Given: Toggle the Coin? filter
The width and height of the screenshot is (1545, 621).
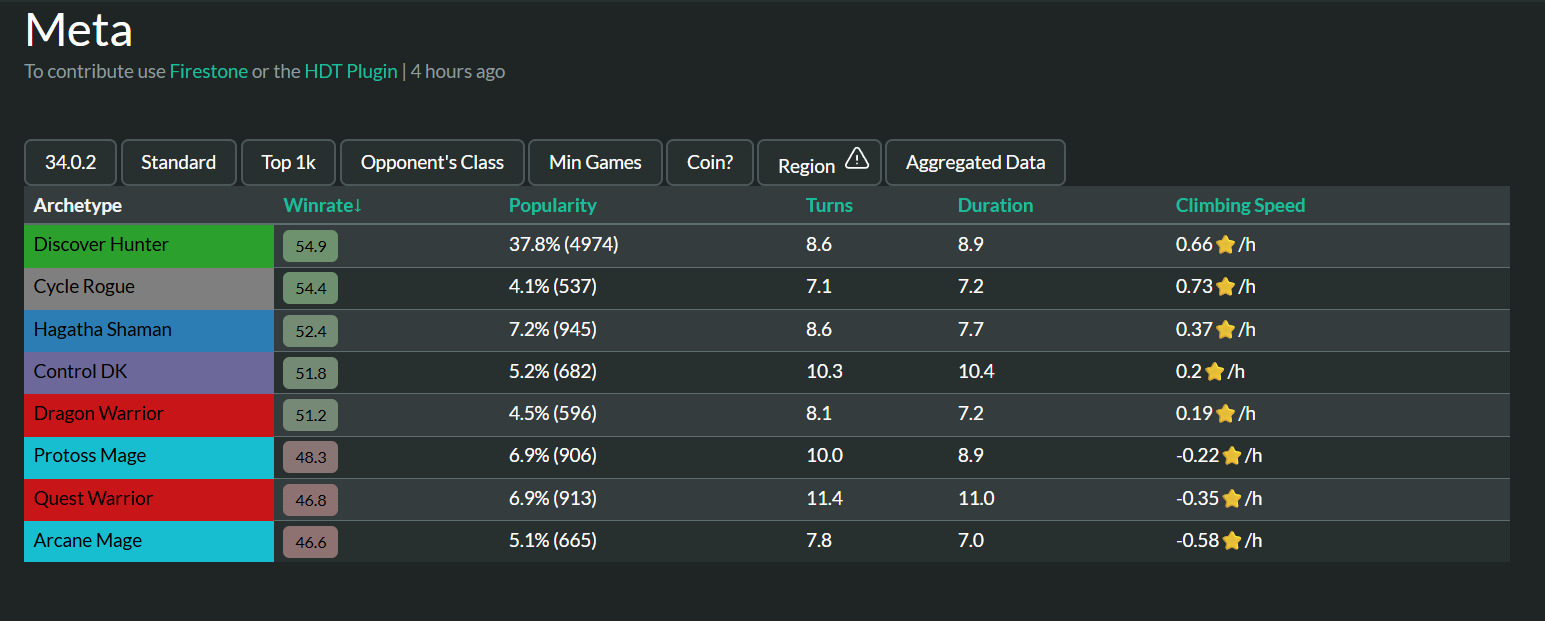Looking at the screenshot, I should point(710,162).
